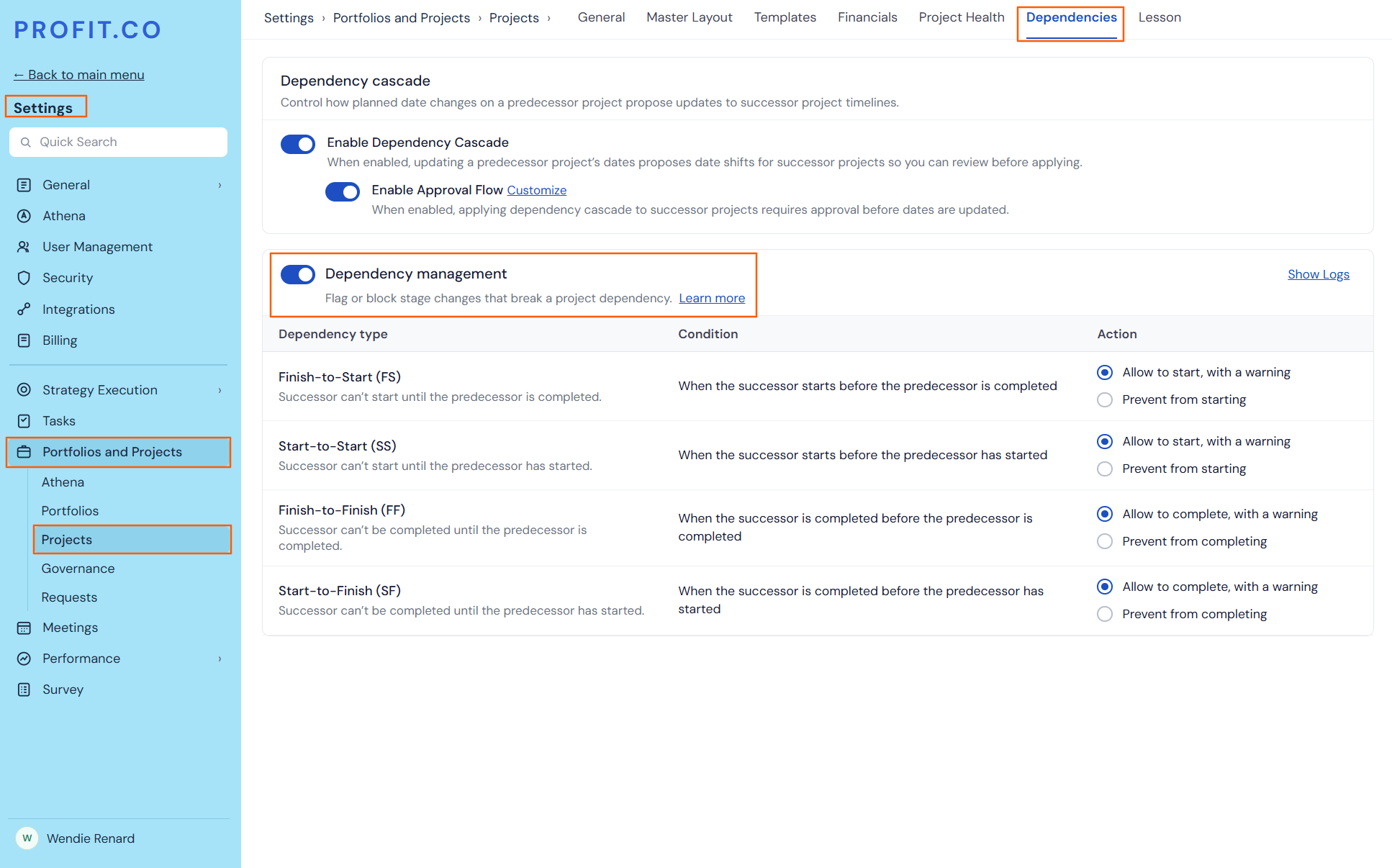Open Portfolios in the sidebar submenu

(x=70, y=511)
